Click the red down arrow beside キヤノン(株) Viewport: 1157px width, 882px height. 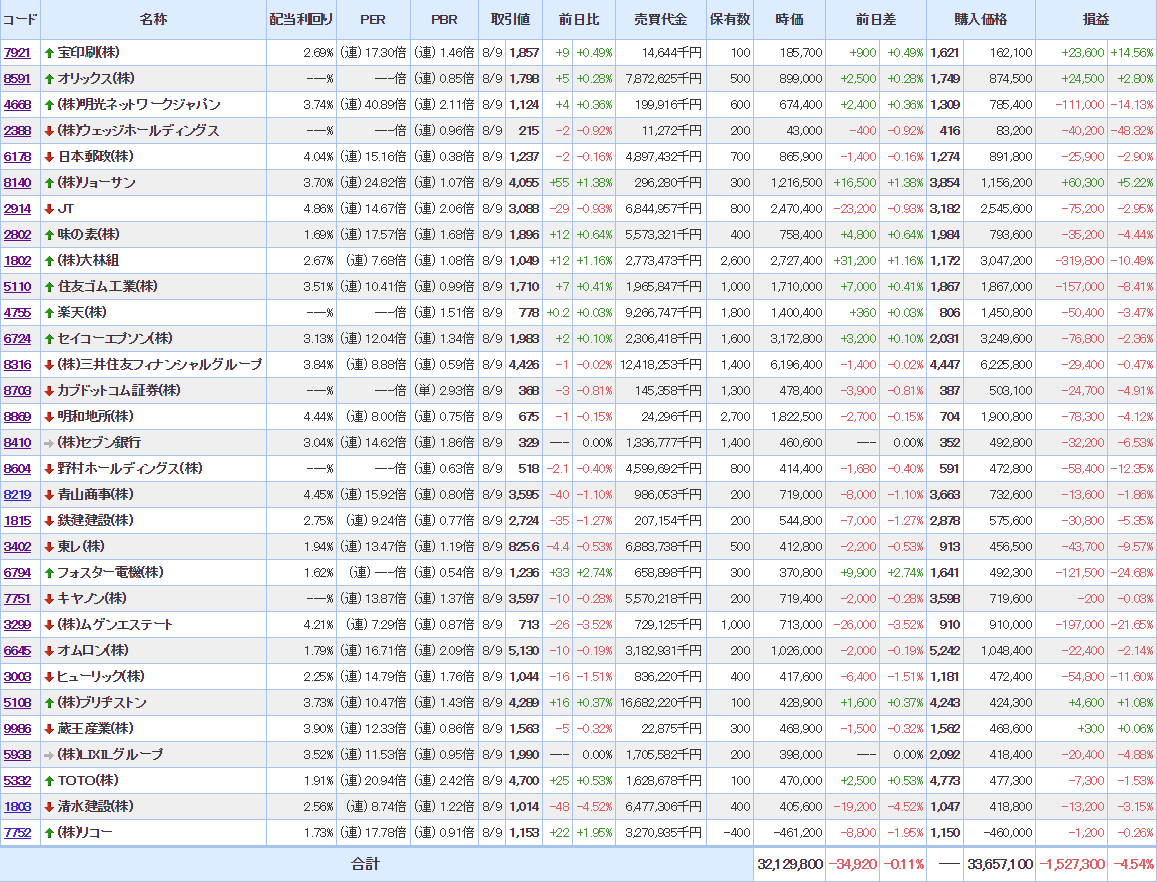(x=49, y=598)
